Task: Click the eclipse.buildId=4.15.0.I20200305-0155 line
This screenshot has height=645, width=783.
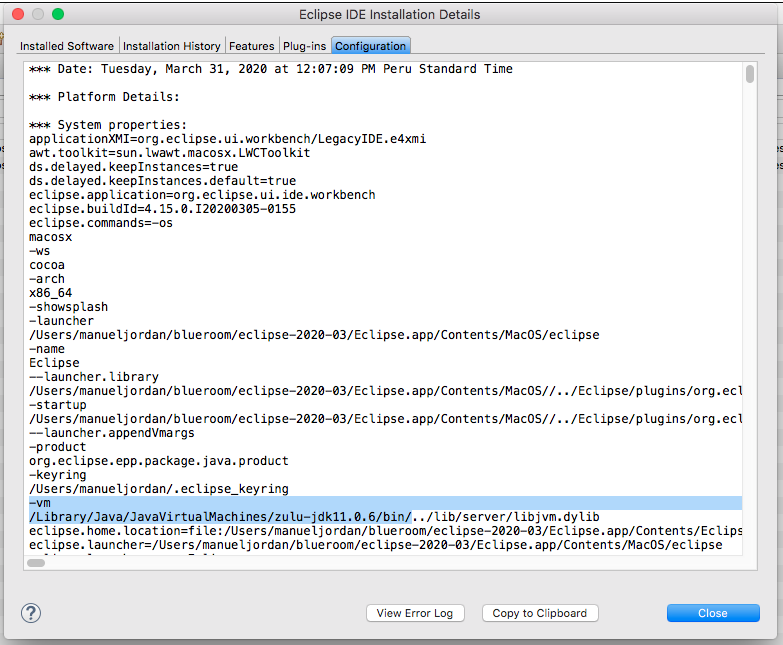Action: (x=162, y=209)
